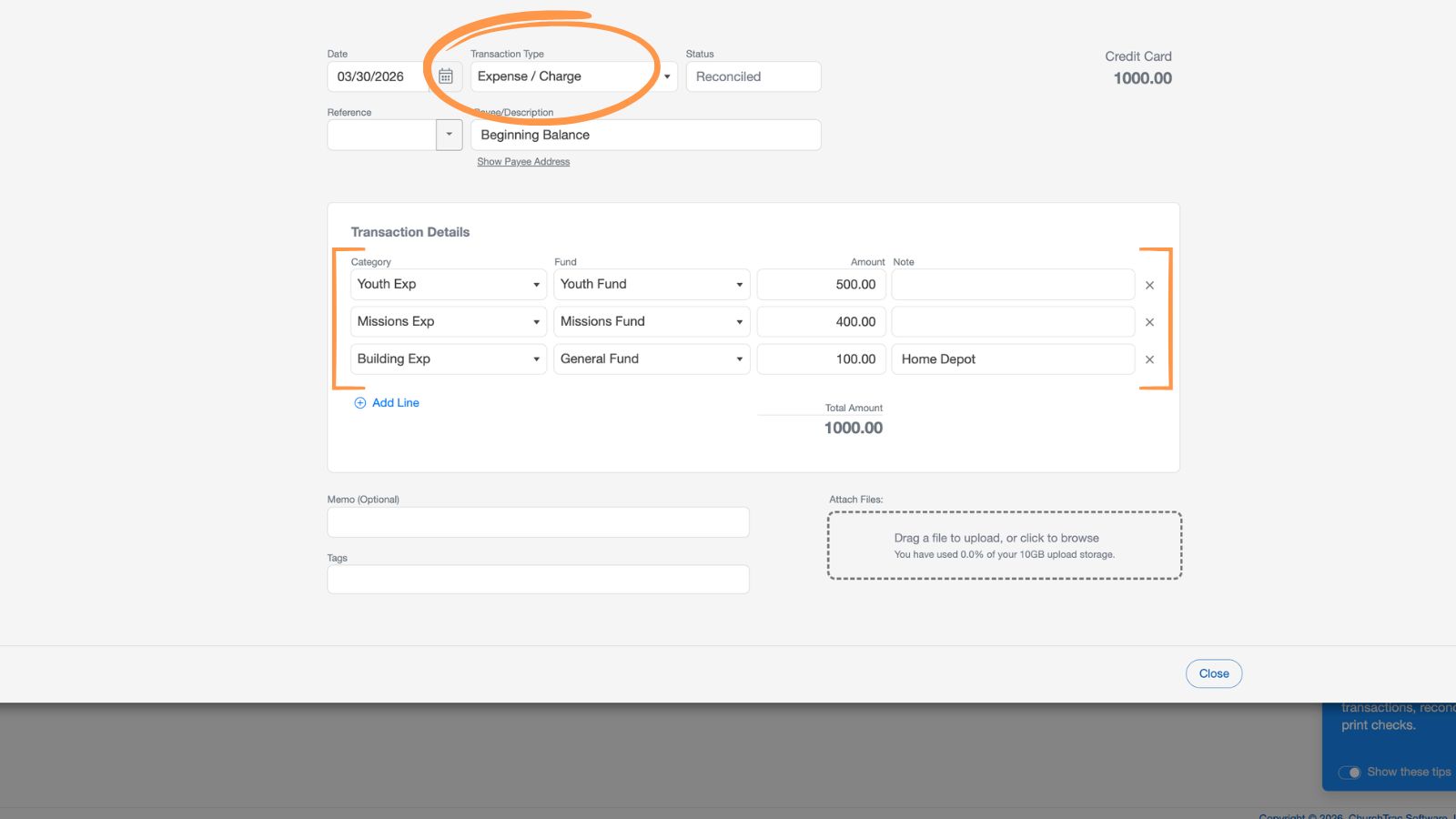Image resolution: width=1456 pixels, height=819 pixels.
Task: Expand the Reference dropdown arrow
Action: point(449,135)
